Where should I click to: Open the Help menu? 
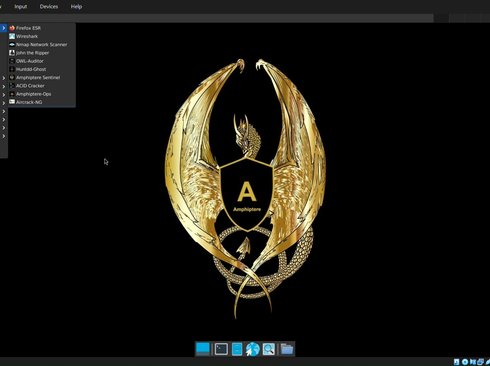pos(76,7)
